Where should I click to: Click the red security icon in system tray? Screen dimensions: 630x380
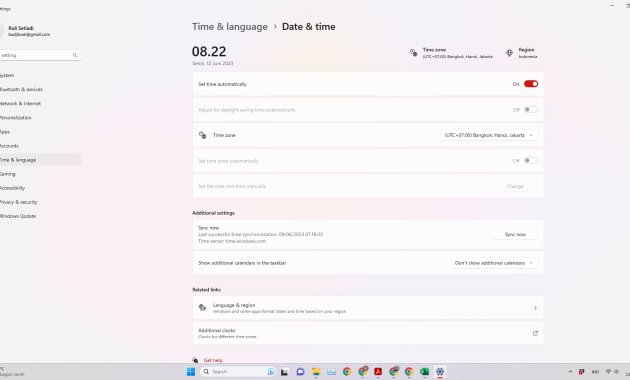point(581,372)
